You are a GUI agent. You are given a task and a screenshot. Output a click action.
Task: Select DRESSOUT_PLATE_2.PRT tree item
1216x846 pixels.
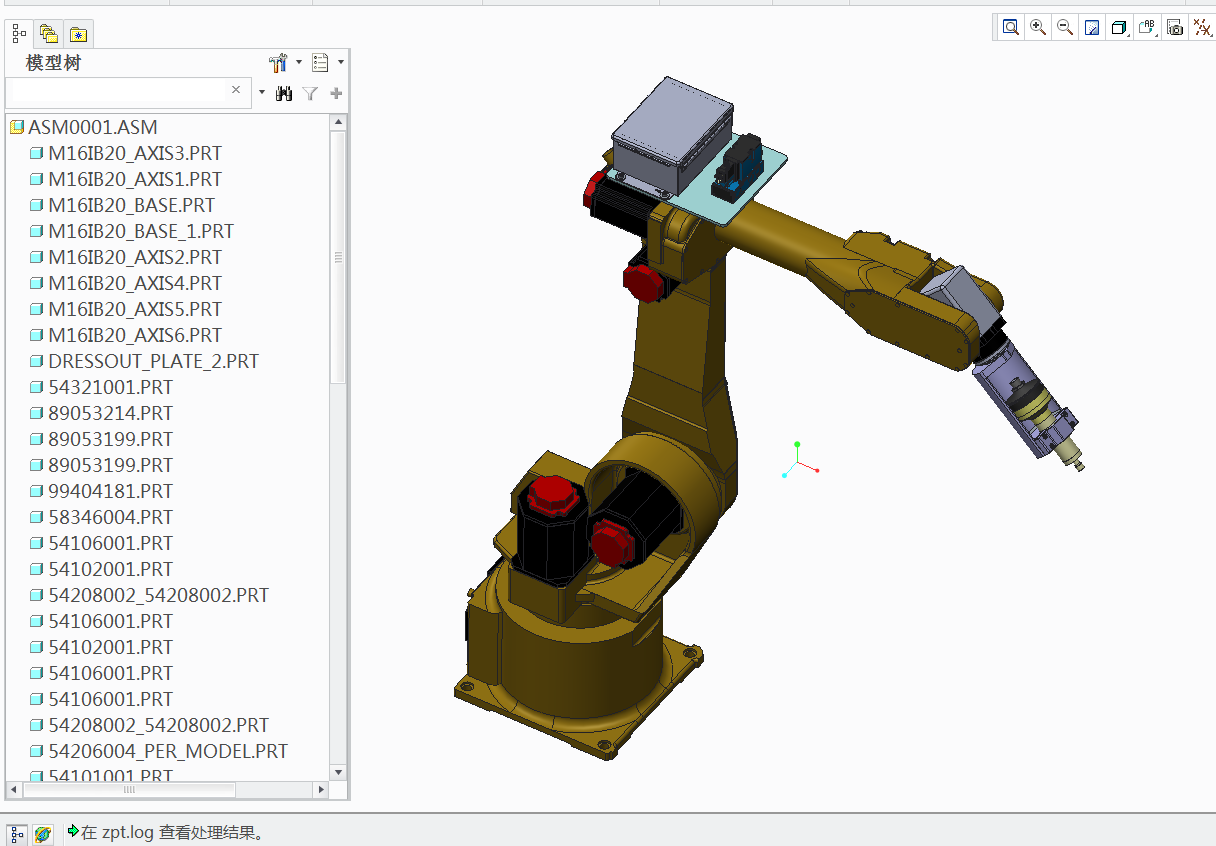(x=153, y=361)
